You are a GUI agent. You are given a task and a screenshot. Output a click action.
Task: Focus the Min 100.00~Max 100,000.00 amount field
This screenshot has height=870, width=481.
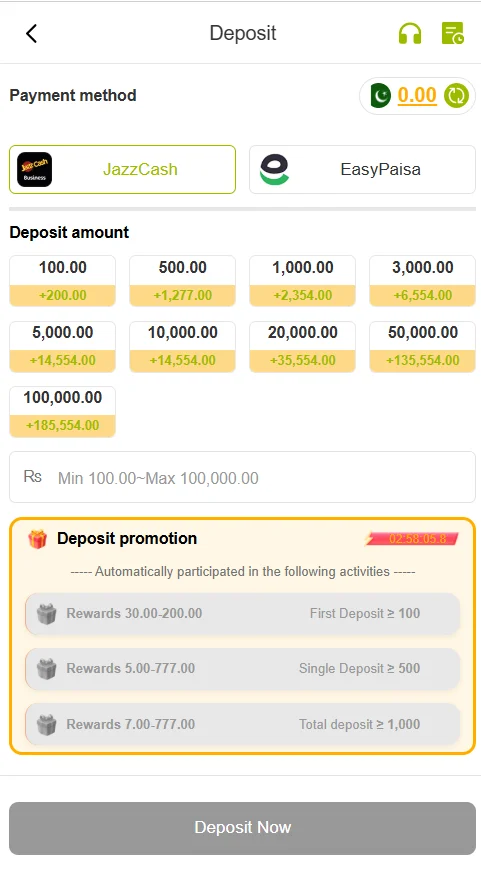[242, 477]
